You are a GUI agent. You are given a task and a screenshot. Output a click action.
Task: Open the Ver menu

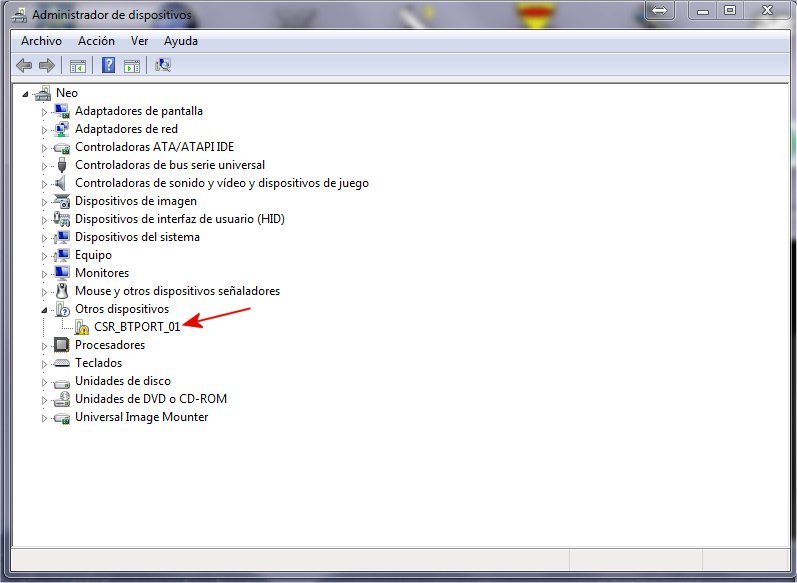139,41
